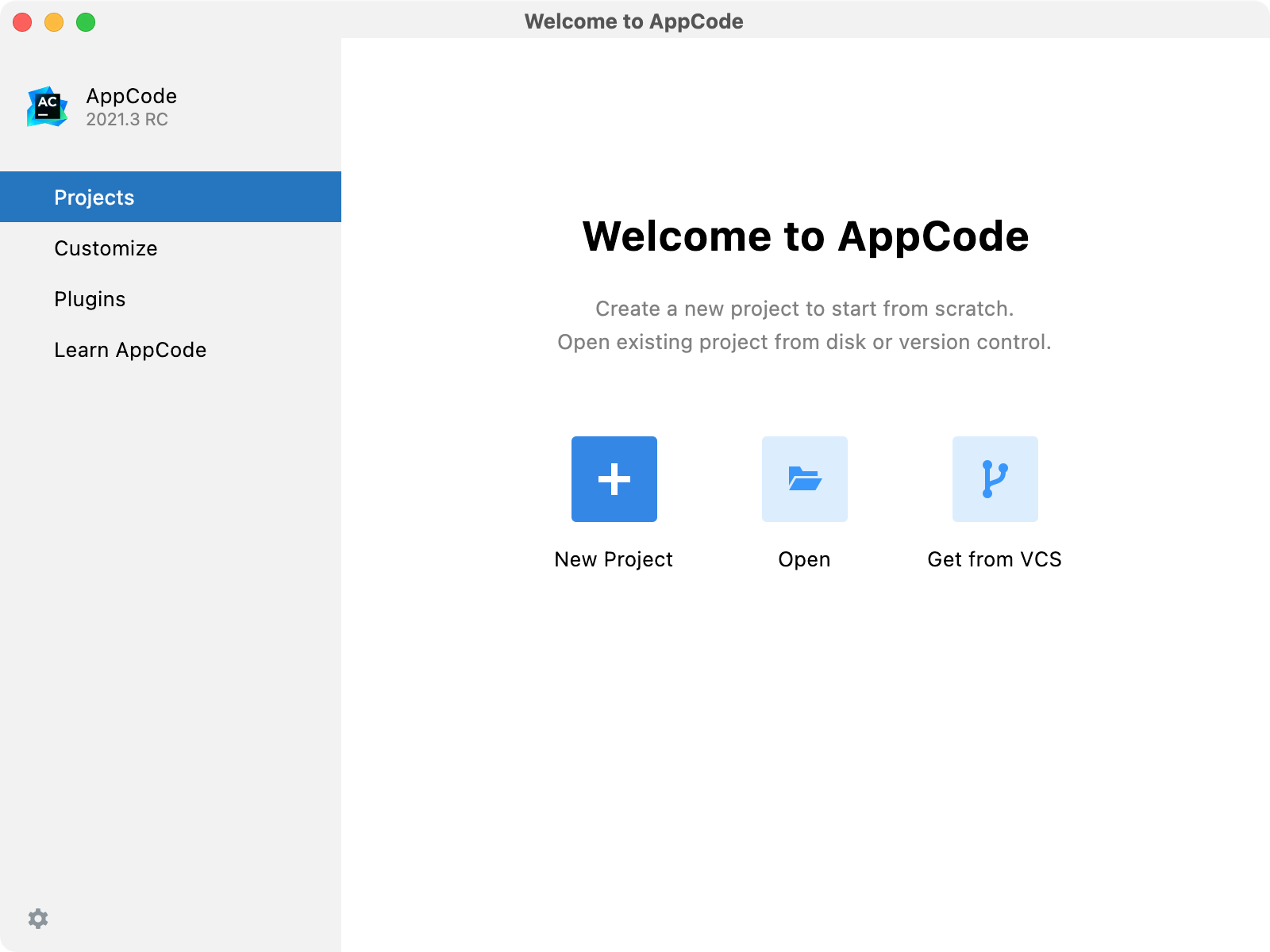Image resolution: width=1270 pixels, height=952 pixels.
Task: Close the Welcome window with red button
Action: coord(22,22)
